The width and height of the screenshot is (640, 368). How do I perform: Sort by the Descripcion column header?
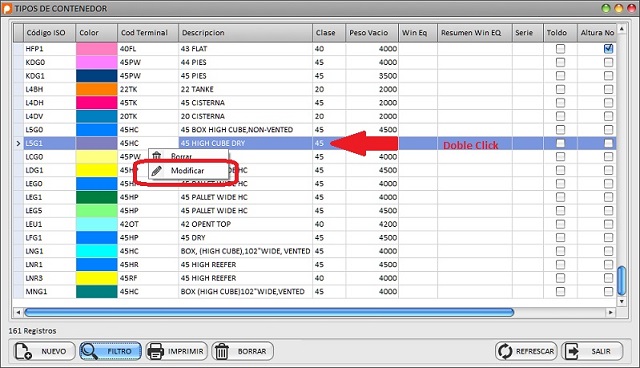(x=245, y=33)
